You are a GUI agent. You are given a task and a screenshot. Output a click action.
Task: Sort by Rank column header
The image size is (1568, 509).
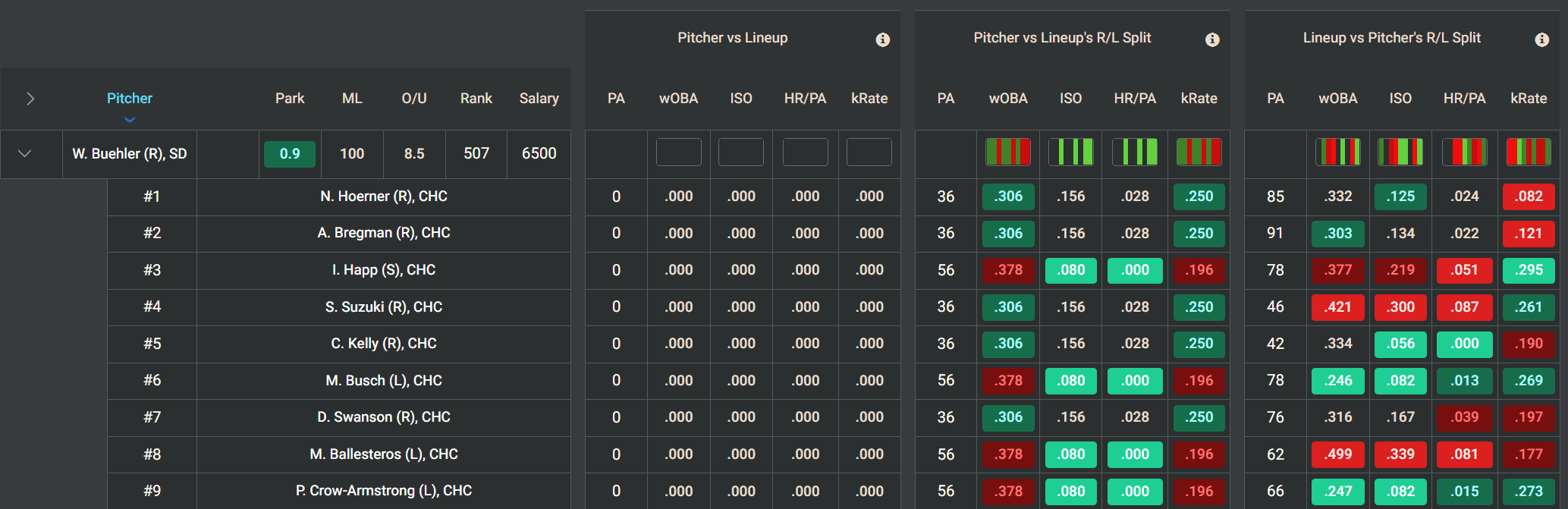tap(476, 99)
